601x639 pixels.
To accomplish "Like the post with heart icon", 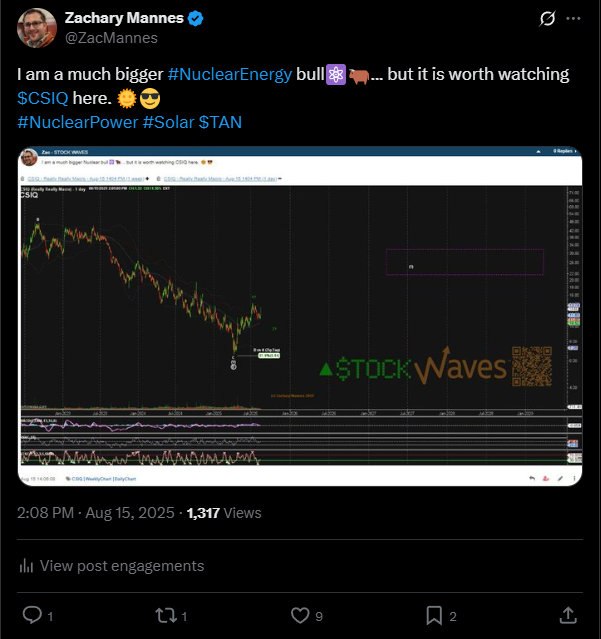I will [300, 615].
